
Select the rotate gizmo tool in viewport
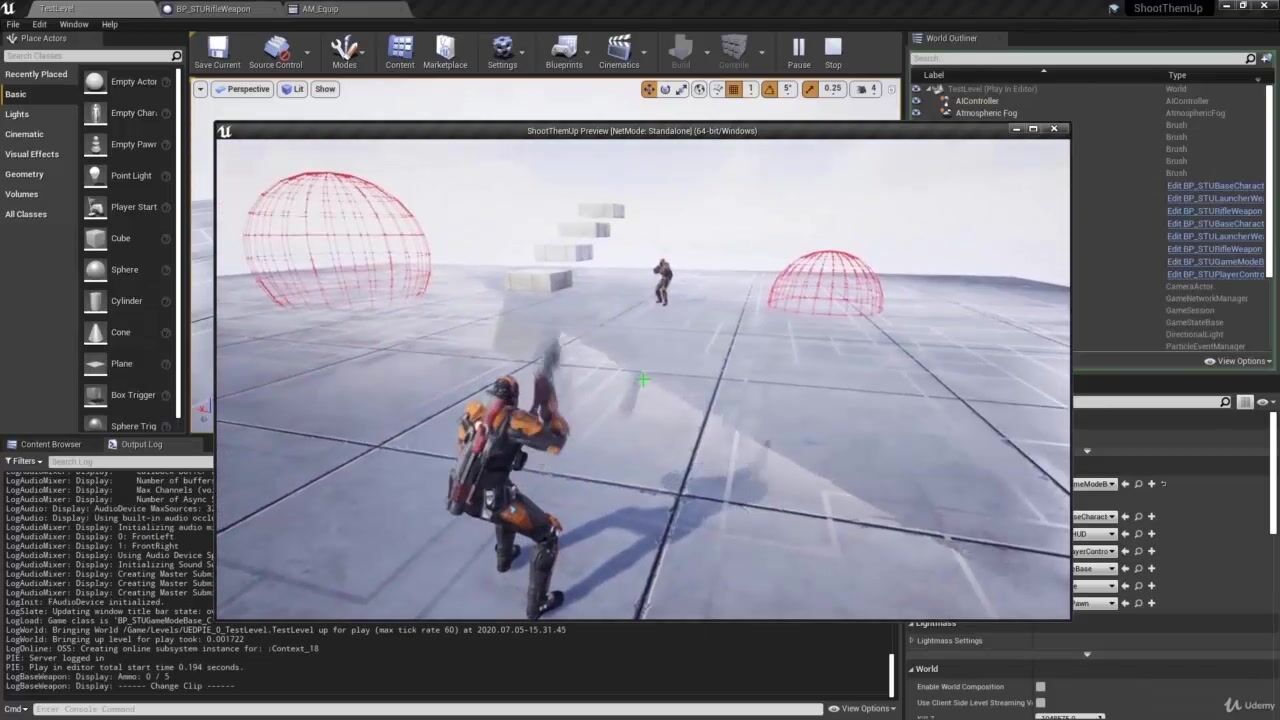[665, 89]
